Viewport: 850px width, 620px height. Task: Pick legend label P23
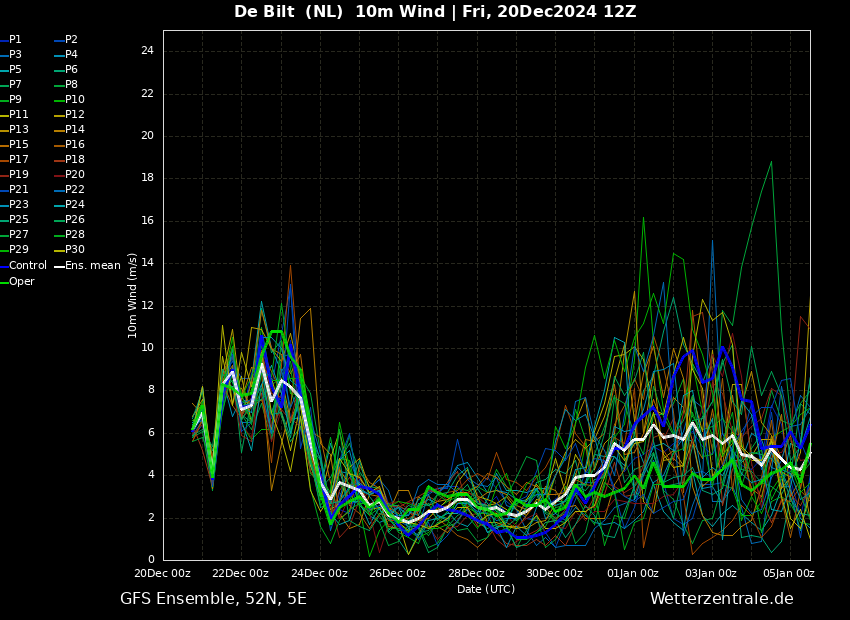coord(18,204)
